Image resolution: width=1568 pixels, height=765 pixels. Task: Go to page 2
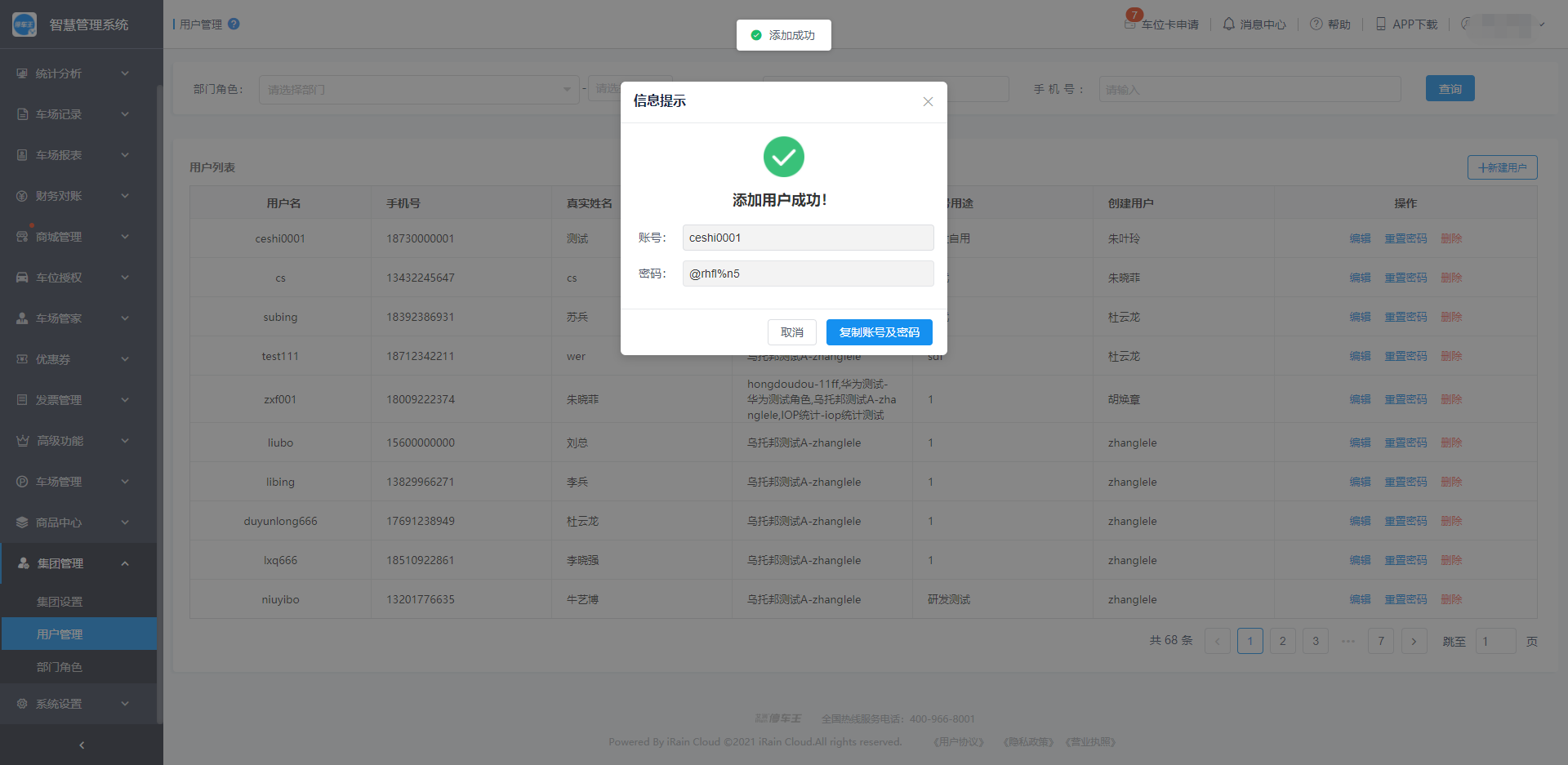[x=1282, y=641]
